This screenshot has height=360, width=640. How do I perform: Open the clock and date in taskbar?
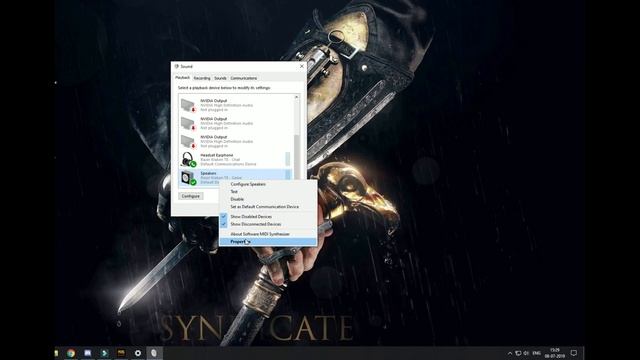click(x=554, y=353)
